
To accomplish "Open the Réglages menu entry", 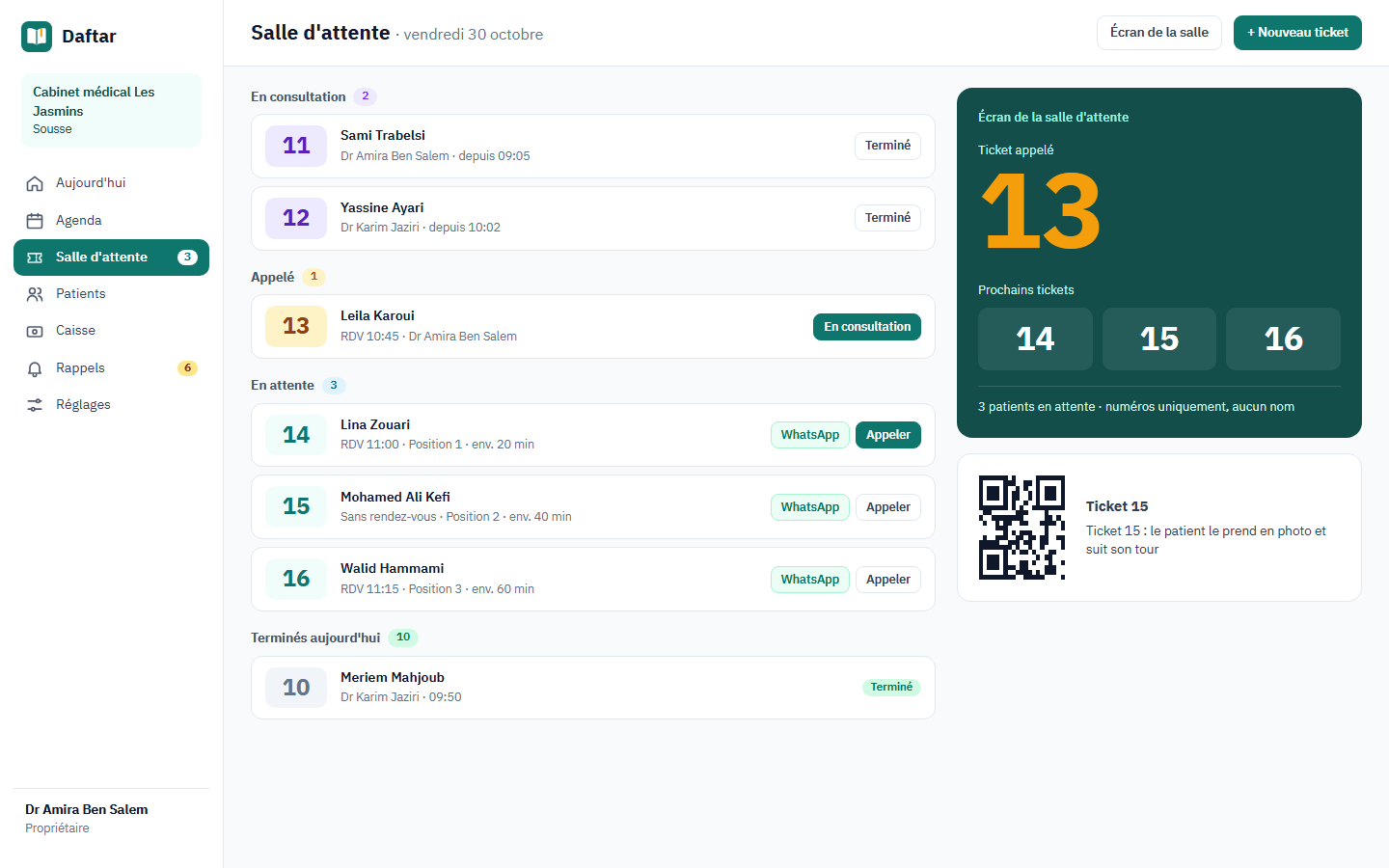I will [111, 405].
